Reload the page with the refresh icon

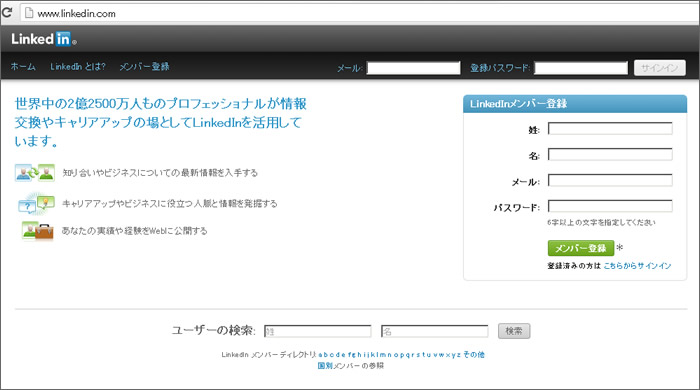[7, 12]
